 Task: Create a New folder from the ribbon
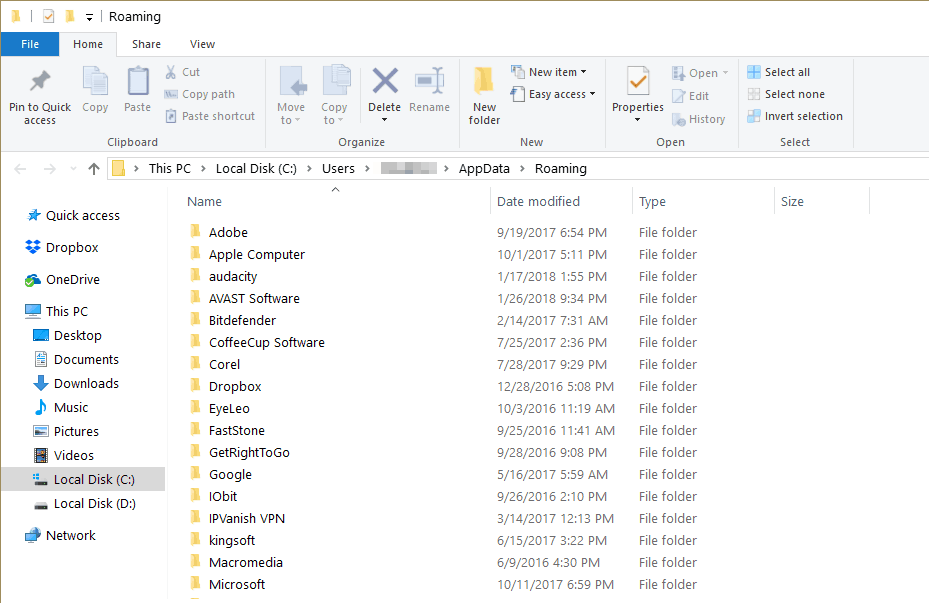click(484, 95)
